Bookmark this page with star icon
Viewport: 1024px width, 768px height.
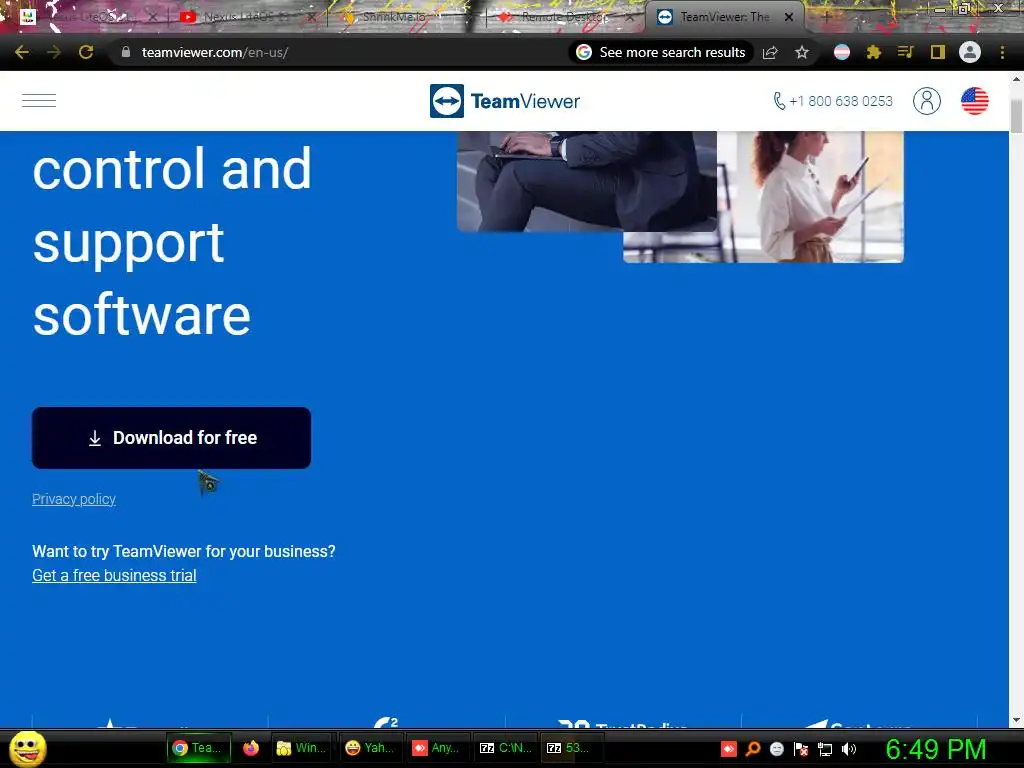click(x=802, y=52)
